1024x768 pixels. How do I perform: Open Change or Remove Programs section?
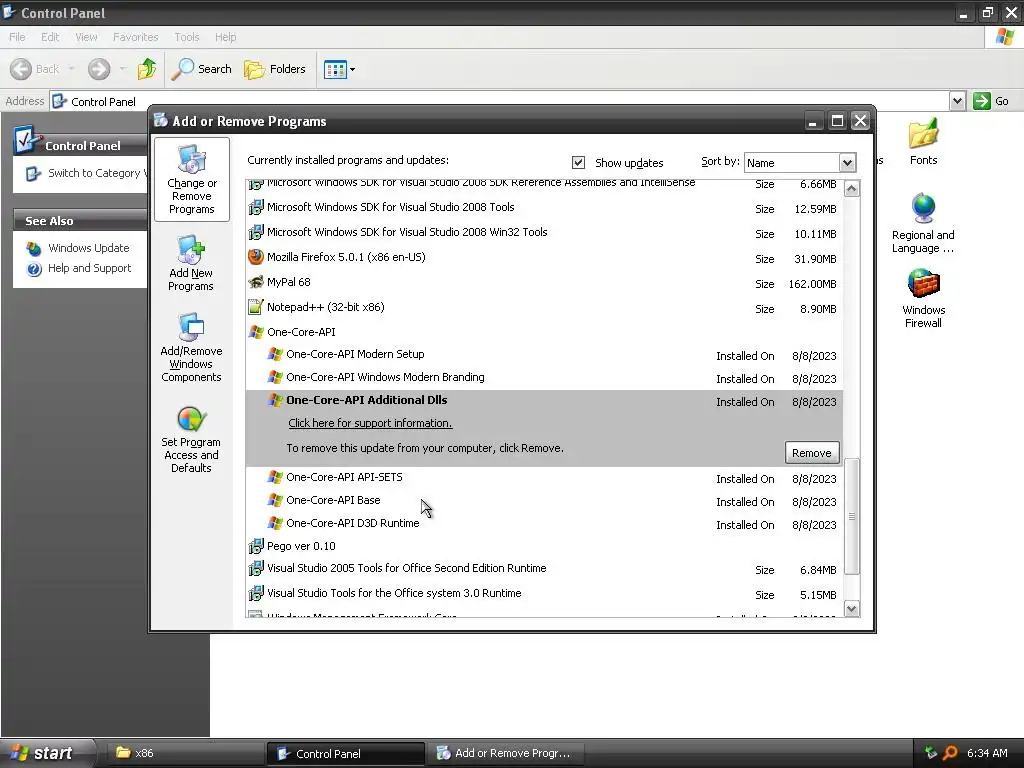click(191, 180)
